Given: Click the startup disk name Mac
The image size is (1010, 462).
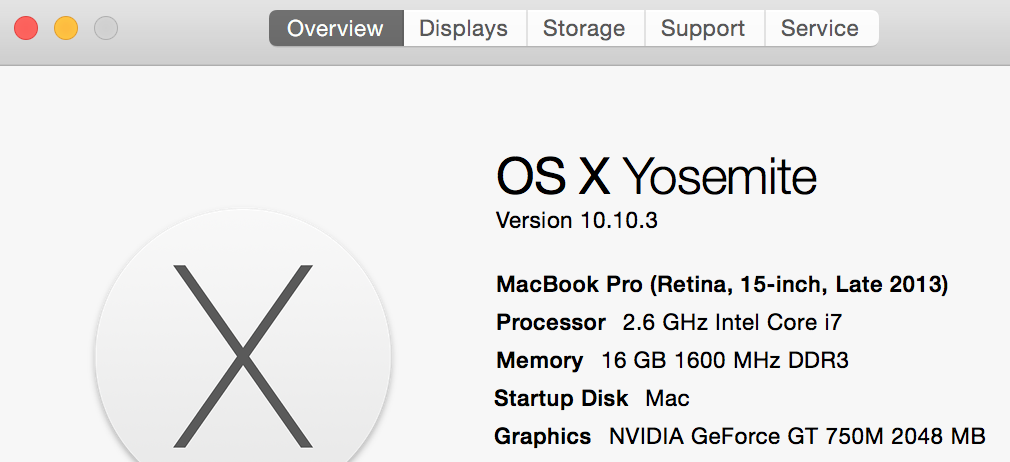Looking at the screenshot, I should click(668, 398).
